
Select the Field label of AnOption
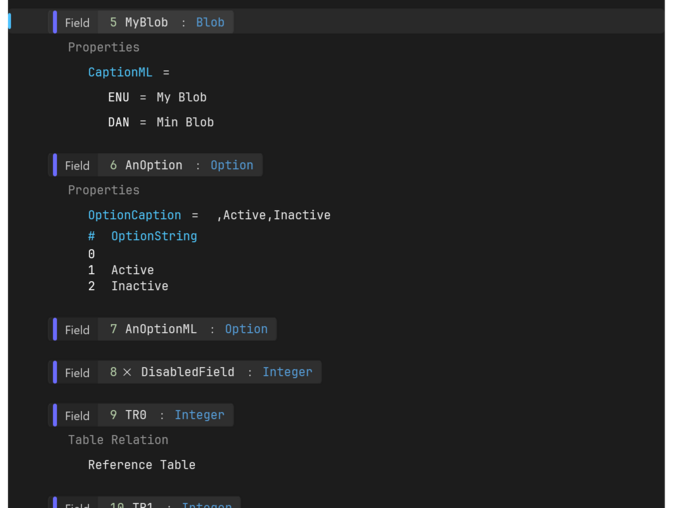coord(77,166)
